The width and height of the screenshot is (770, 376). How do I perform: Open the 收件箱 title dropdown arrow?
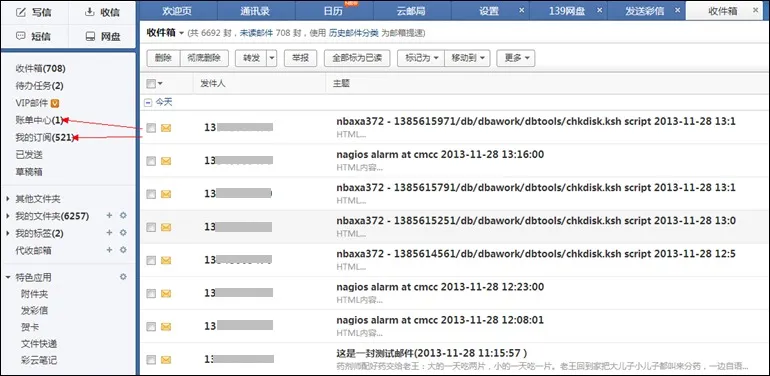[x=181, y=33]
